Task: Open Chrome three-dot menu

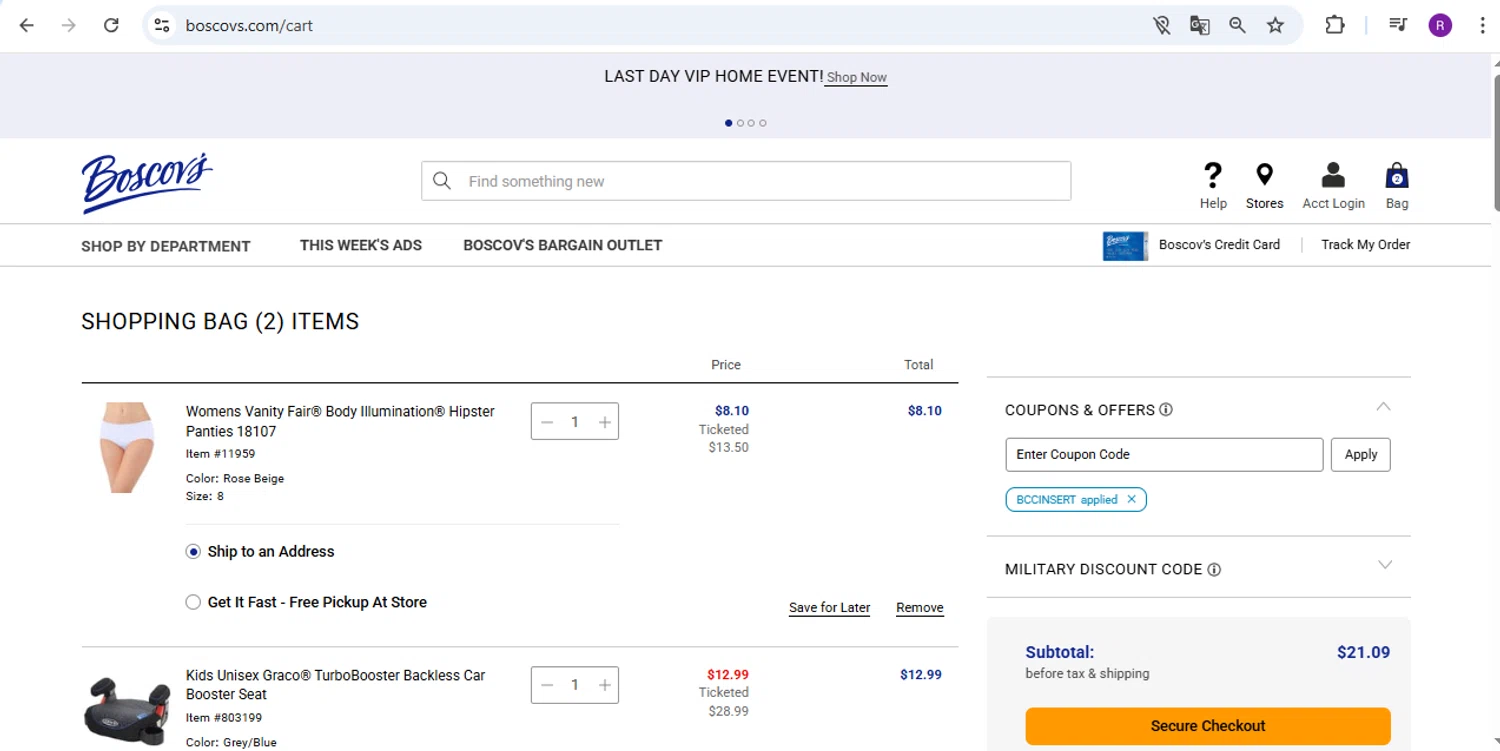Action: 1483,26
